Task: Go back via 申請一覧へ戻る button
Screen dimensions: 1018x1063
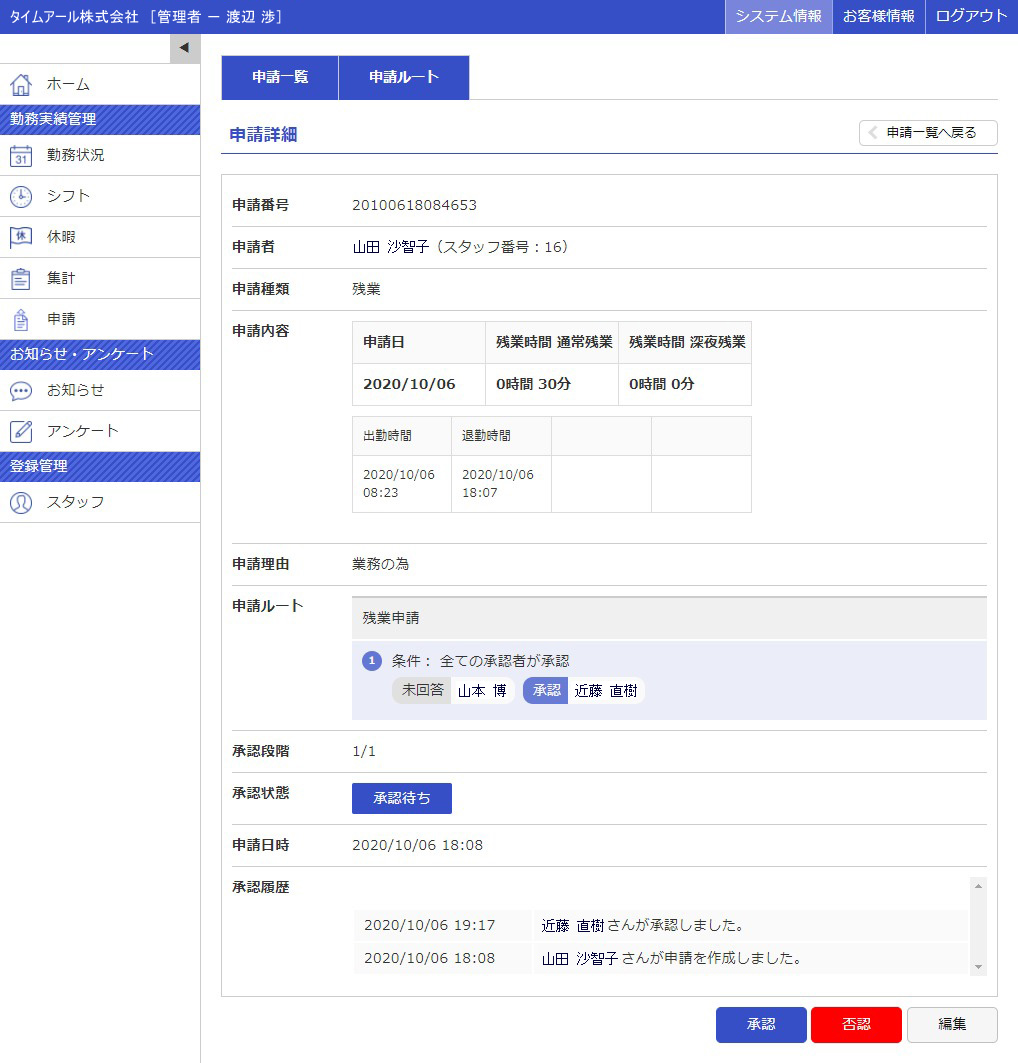Action: [929, 133]
